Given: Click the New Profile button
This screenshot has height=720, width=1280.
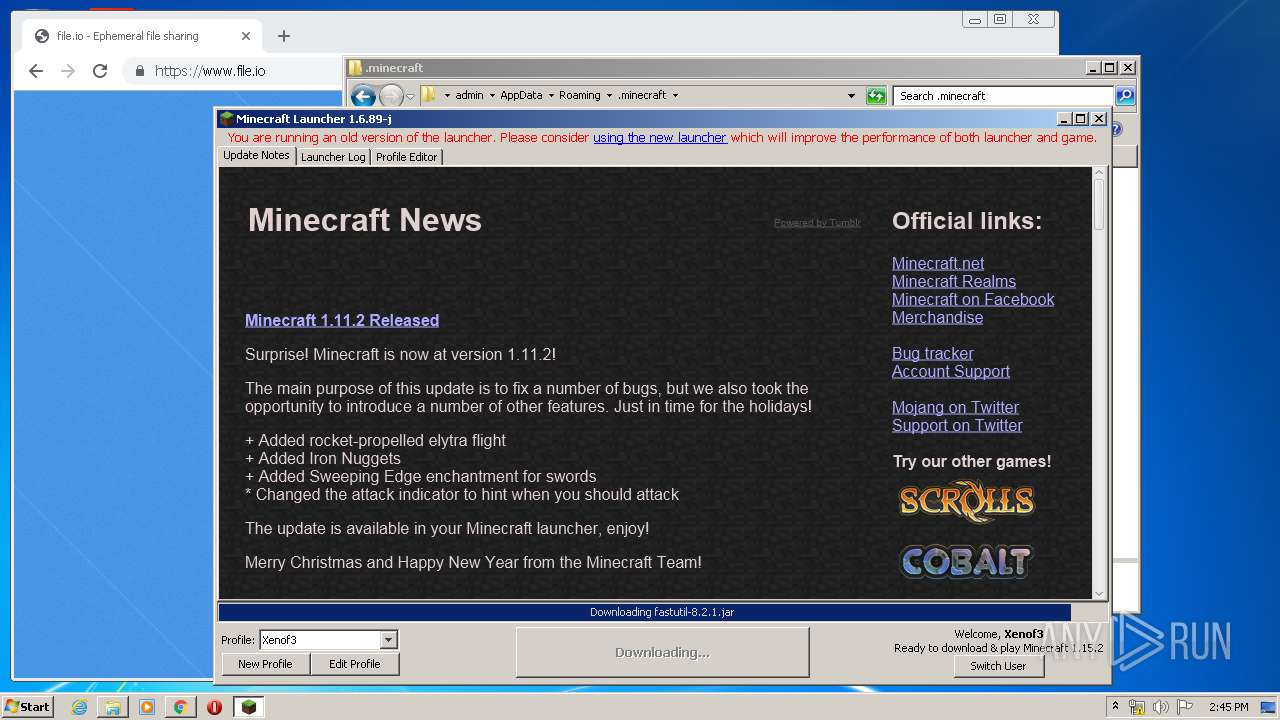Looking at the screenshot, I should click(x=265, y=664).
